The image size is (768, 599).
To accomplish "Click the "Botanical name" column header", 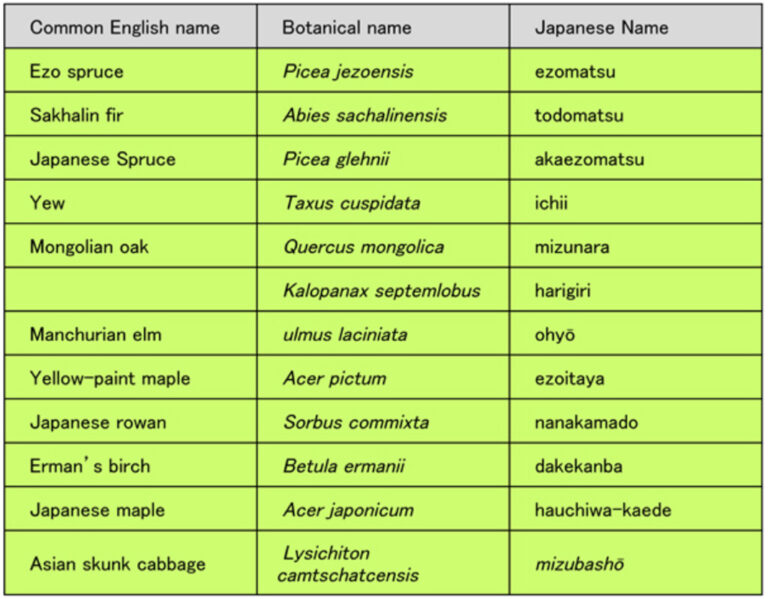I will coord(346,27).
